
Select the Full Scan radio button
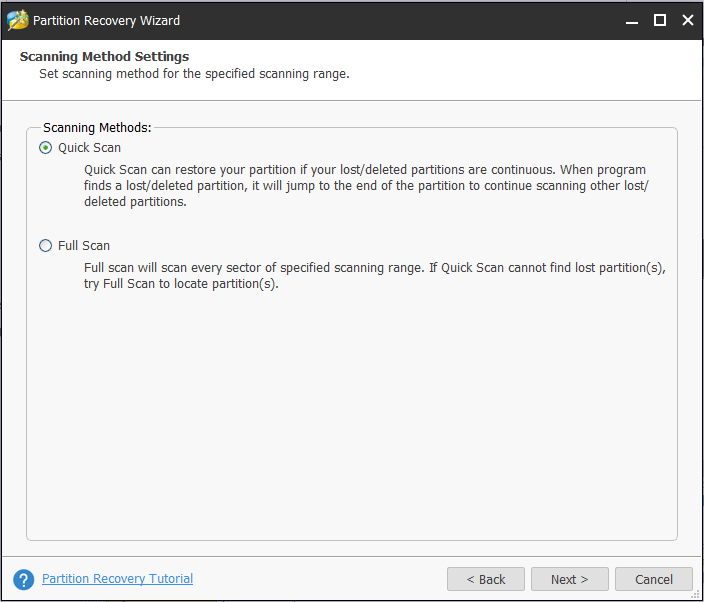(45, 246)
